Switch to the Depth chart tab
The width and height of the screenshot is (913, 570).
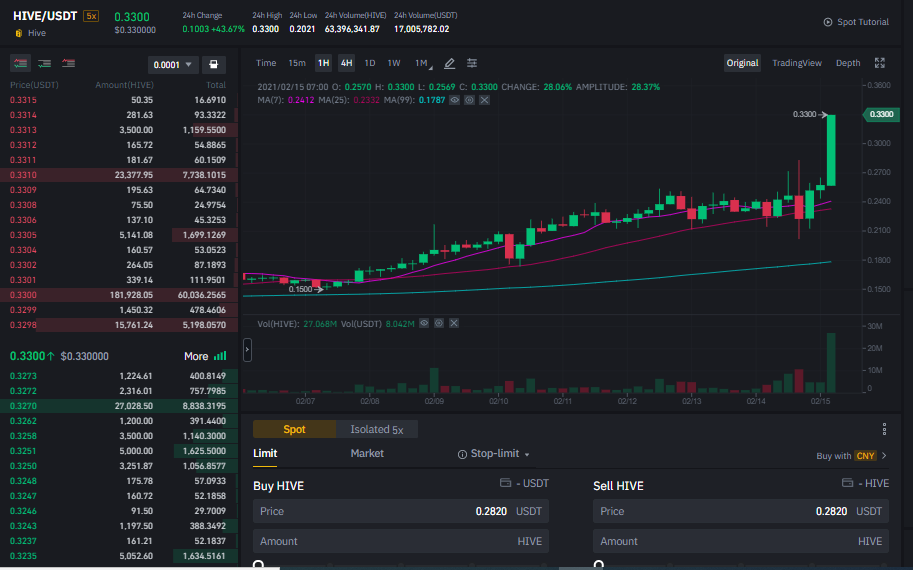848,63
